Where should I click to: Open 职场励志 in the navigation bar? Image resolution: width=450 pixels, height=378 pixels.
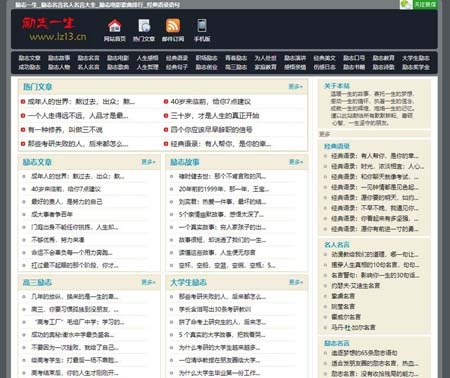click(x=206, y=58)
